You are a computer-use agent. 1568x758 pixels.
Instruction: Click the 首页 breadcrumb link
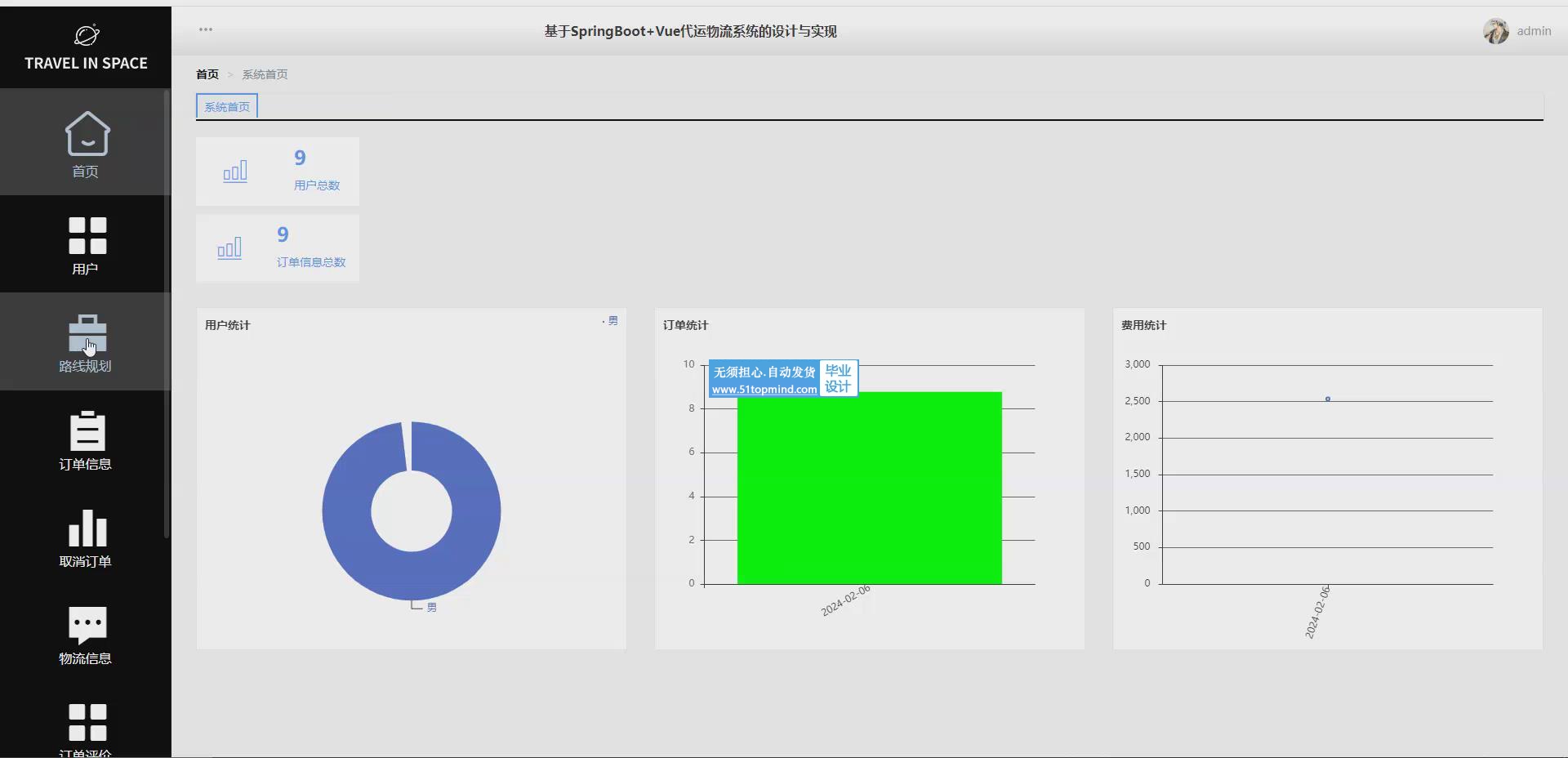click(x=207, y=74)
